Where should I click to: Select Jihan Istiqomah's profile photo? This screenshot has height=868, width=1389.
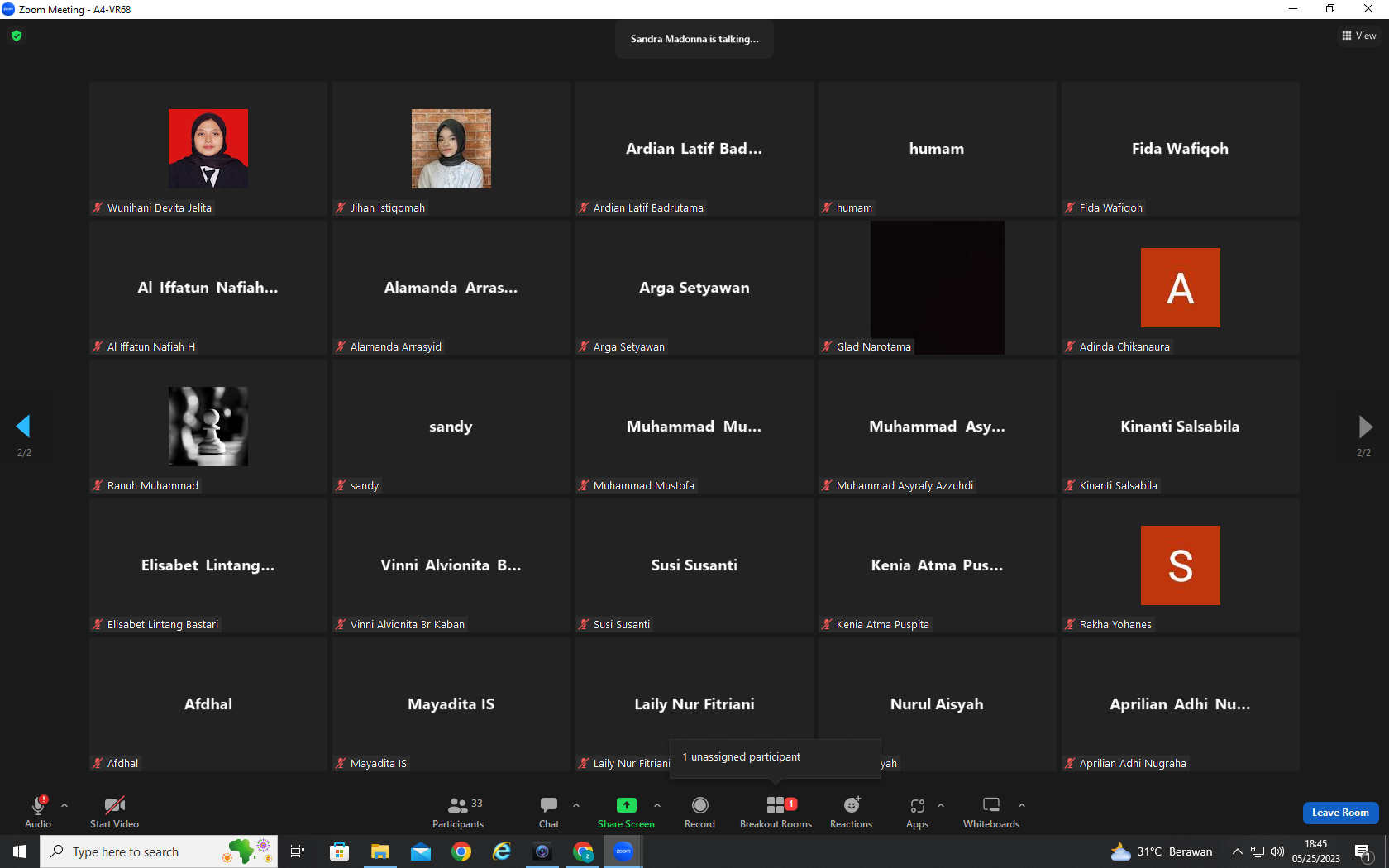451,149
